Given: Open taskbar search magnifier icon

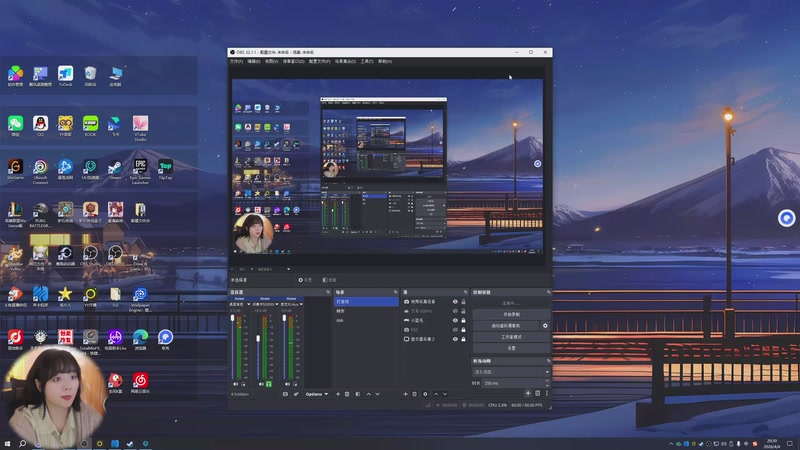Looking at the screenshot, I should (22, 444).
